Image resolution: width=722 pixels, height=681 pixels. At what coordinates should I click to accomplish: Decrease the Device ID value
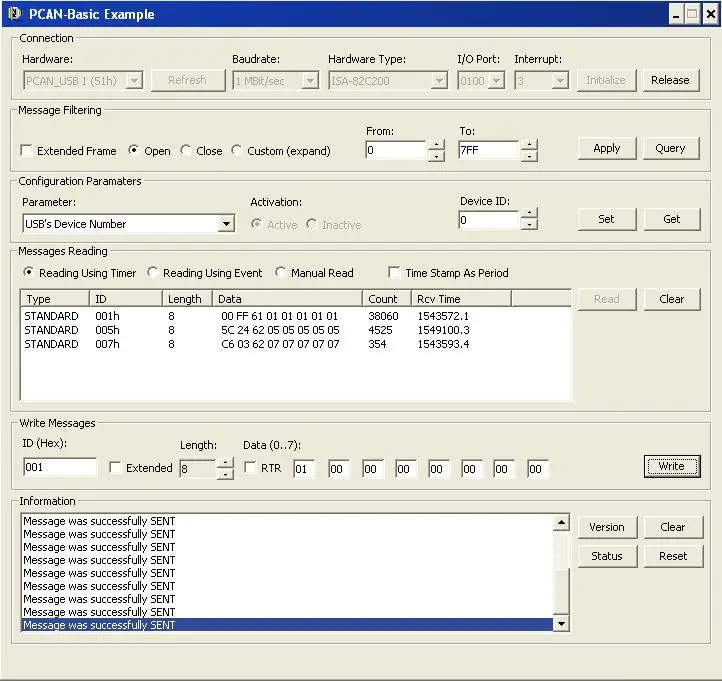pyautogui.click(x=530, y=225)
